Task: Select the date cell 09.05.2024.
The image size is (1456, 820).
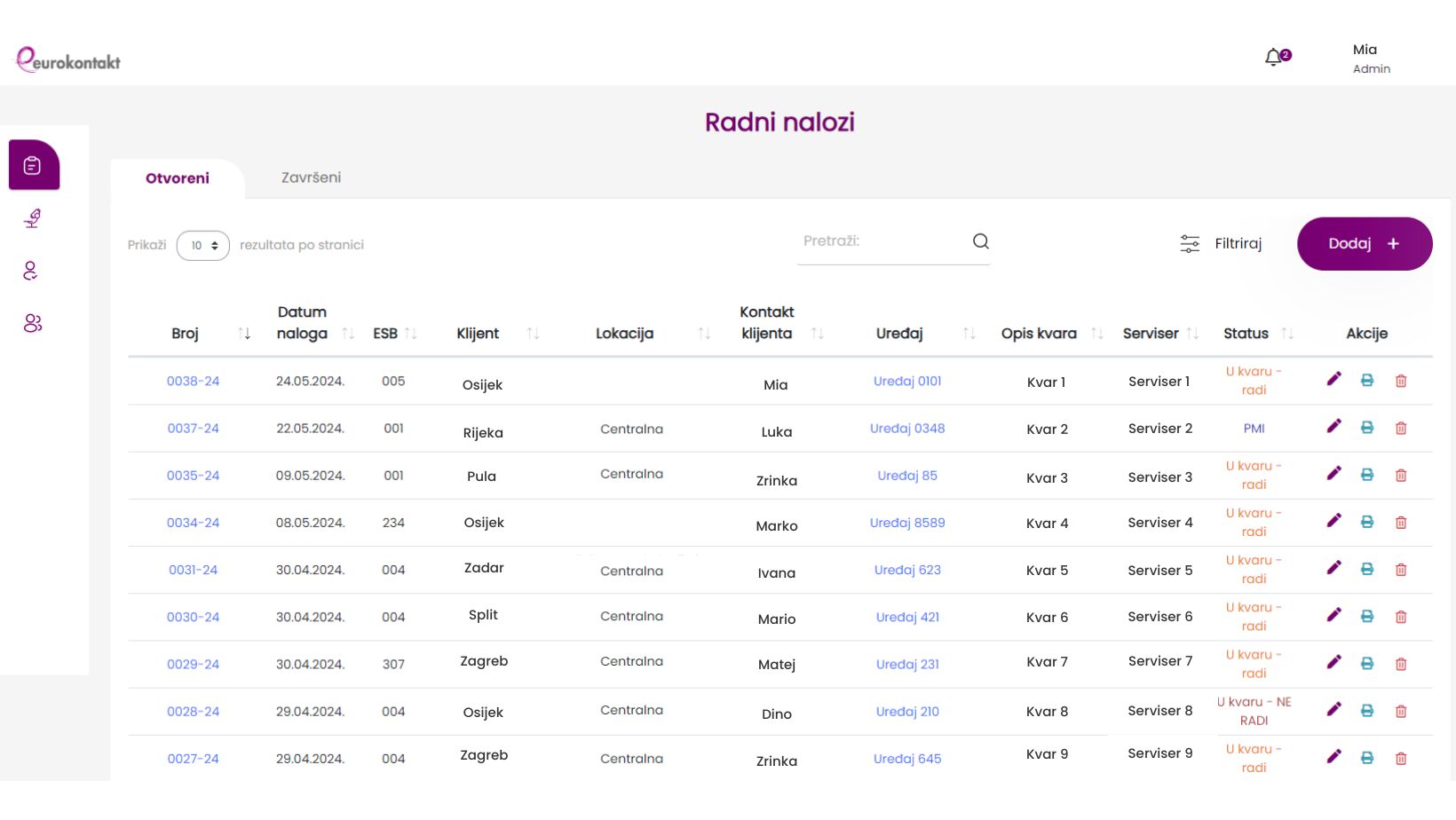Action: pos(310,476)
